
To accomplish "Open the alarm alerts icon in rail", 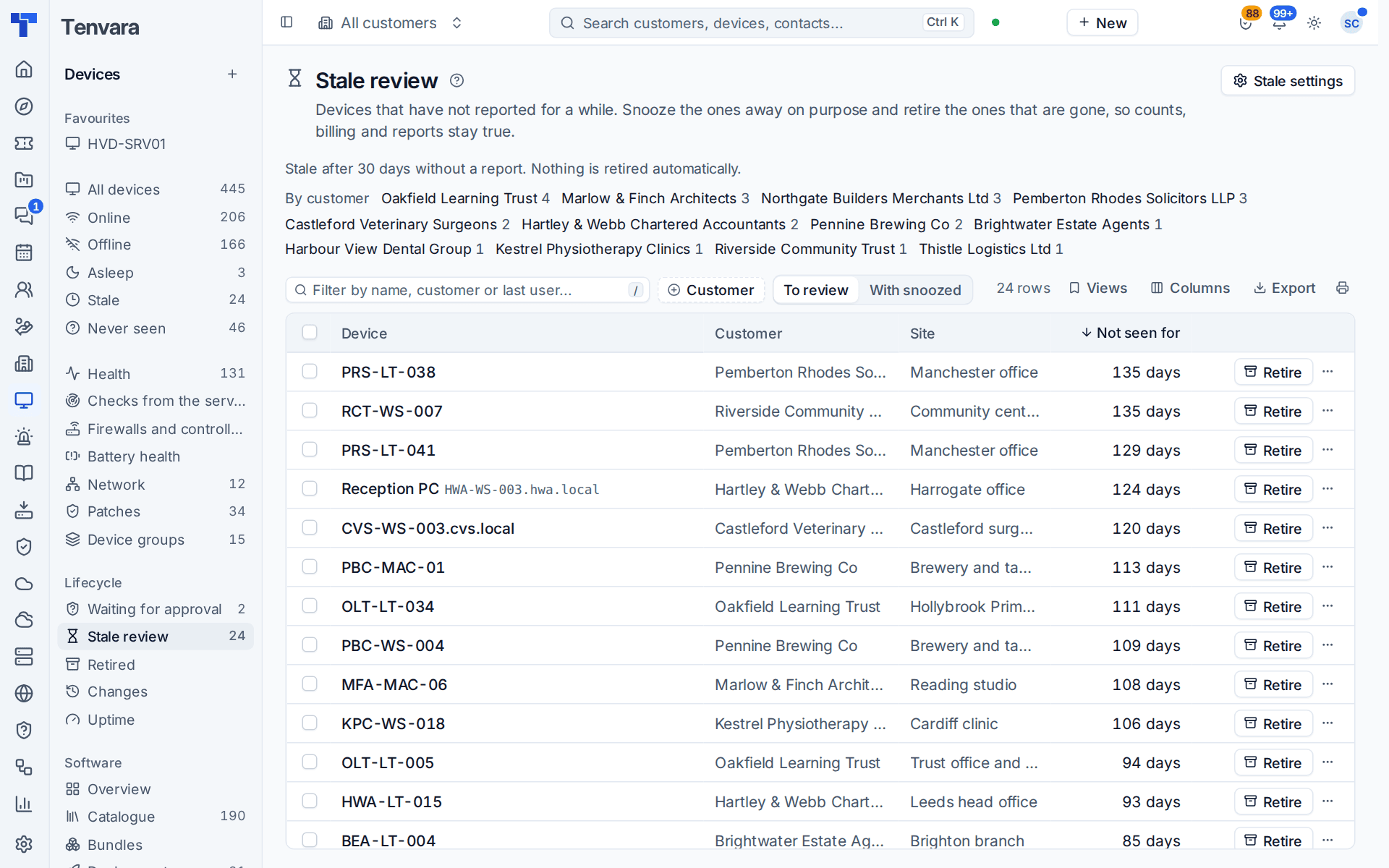I will [24, 436].
